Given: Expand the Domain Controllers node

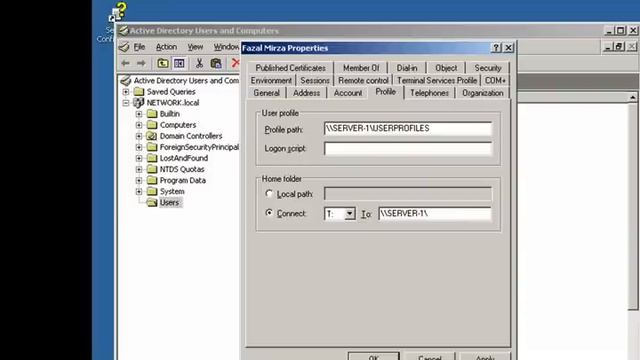Looking at the screenshot, I should [x=139, y=136].
